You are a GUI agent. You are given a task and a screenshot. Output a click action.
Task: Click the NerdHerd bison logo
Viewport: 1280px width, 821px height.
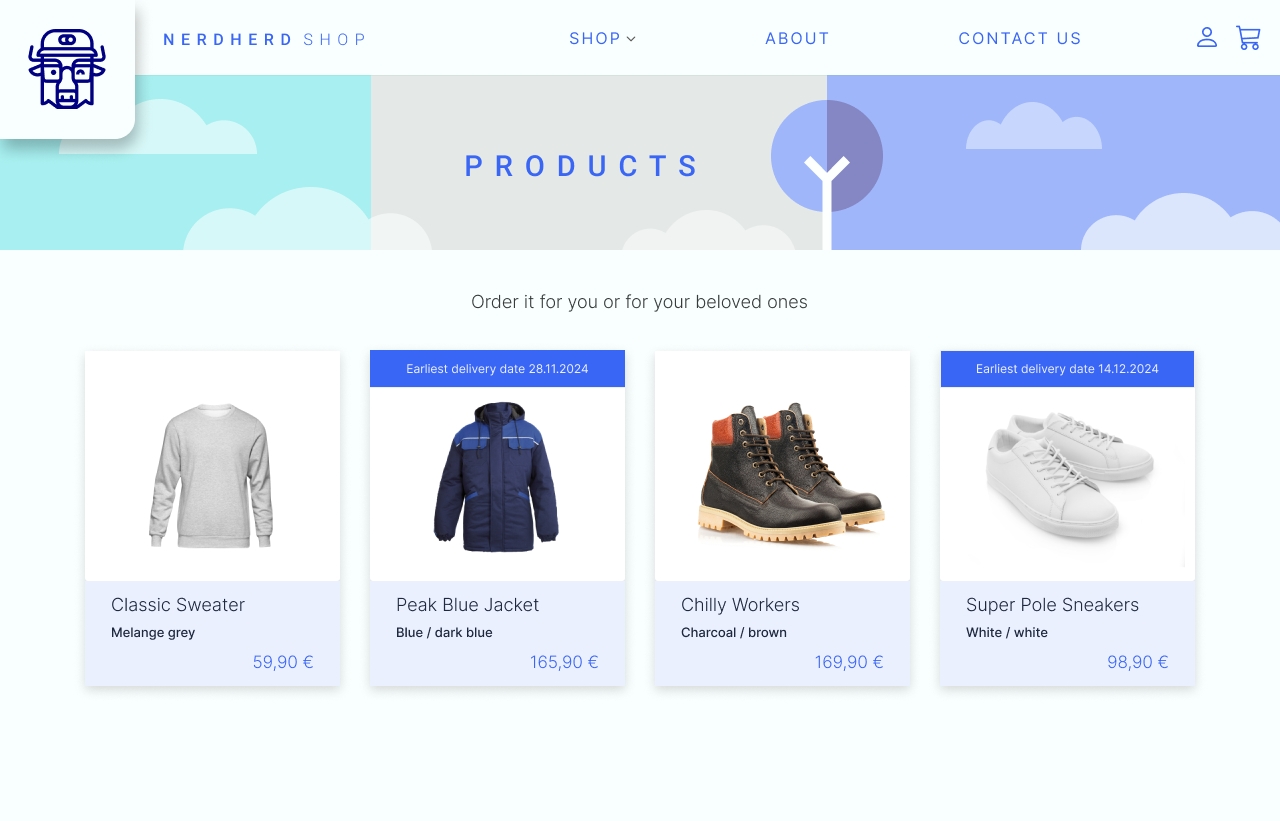tap(67, 68)
